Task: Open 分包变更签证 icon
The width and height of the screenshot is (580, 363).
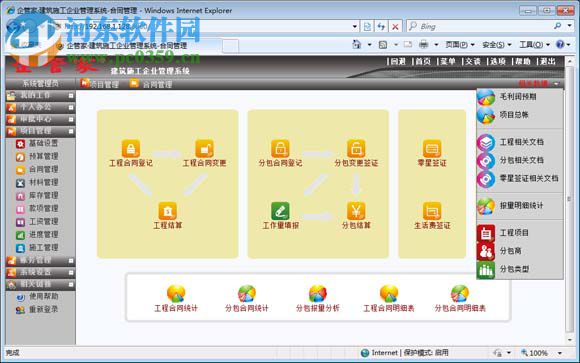Action: 356,148
